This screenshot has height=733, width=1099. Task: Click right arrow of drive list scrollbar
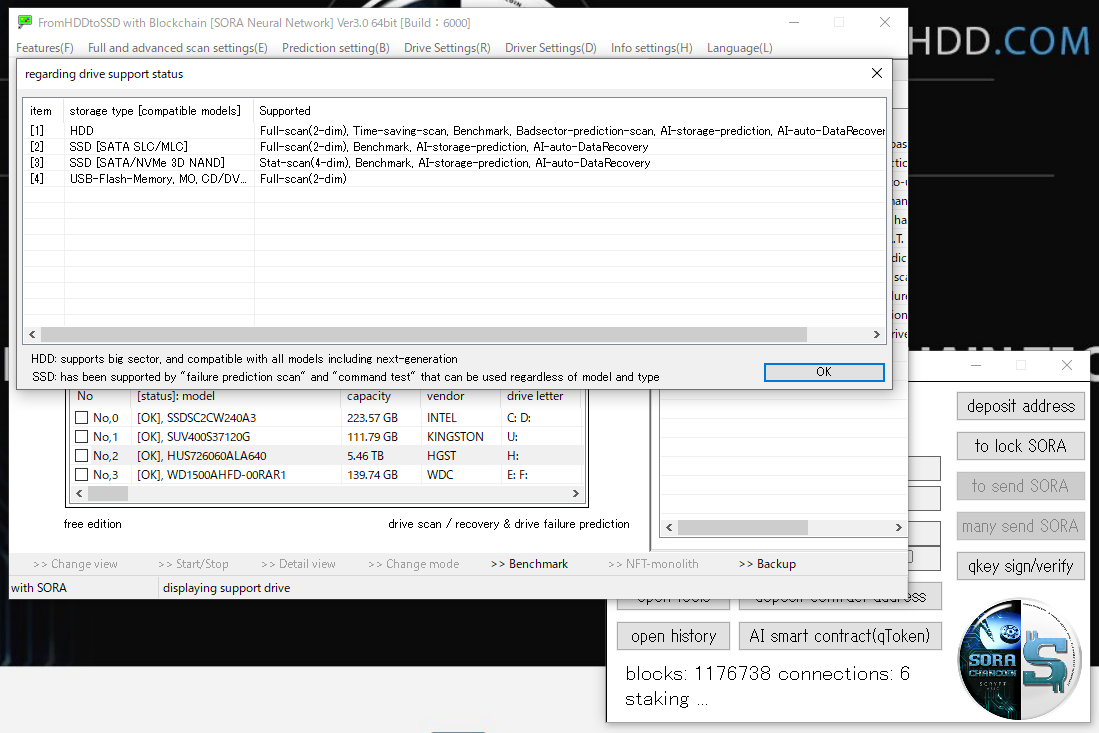tap(575, 494)
